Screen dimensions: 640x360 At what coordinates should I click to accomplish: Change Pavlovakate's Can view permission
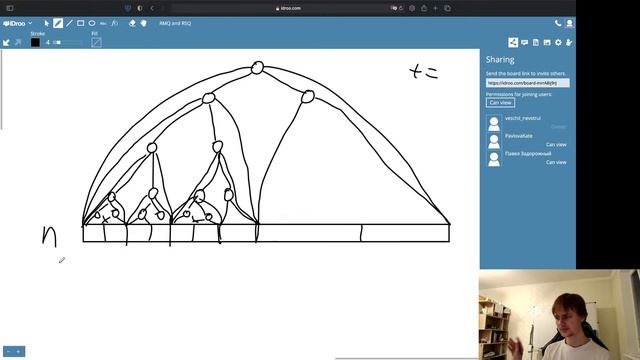point(556,144)
